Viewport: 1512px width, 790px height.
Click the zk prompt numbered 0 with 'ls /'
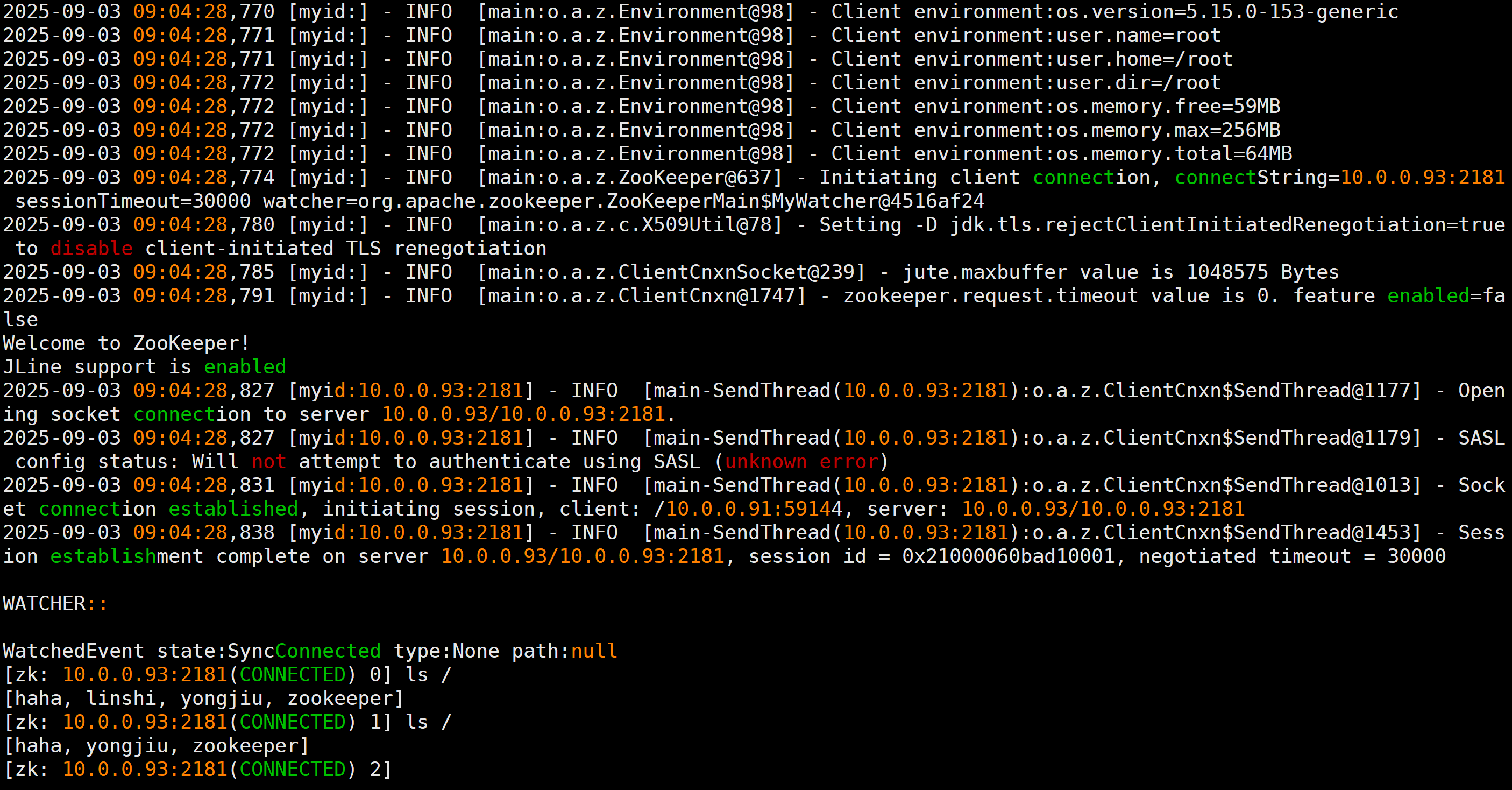tap(227, 674)
